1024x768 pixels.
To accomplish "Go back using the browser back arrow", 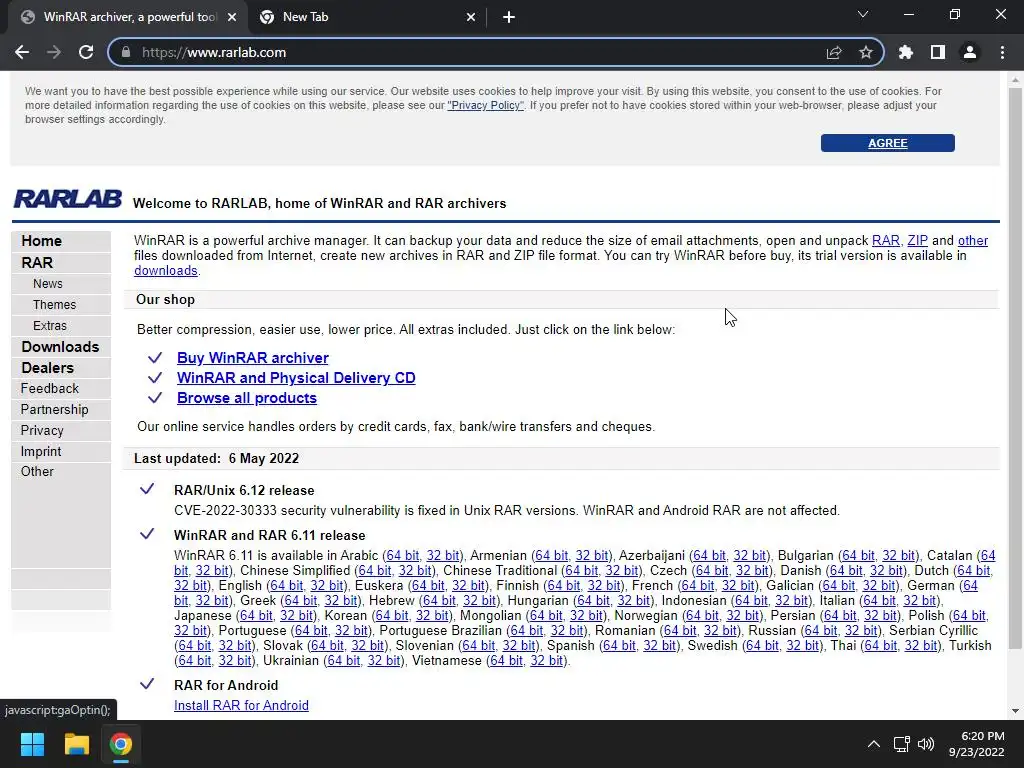I will click(22, 52).
